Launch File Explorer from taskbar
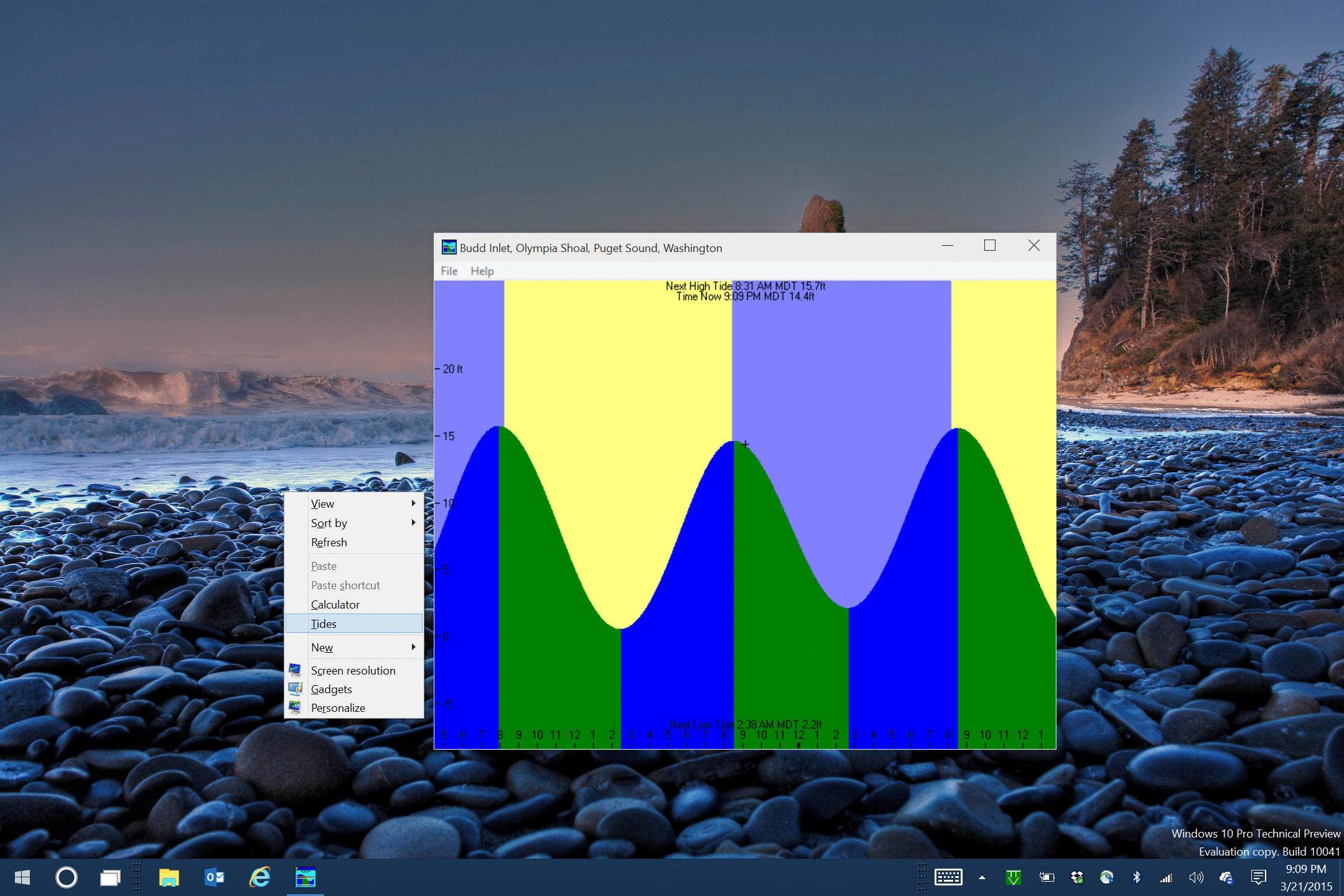The width and height of the screenshot is (1344, 896). pos(169,877)
